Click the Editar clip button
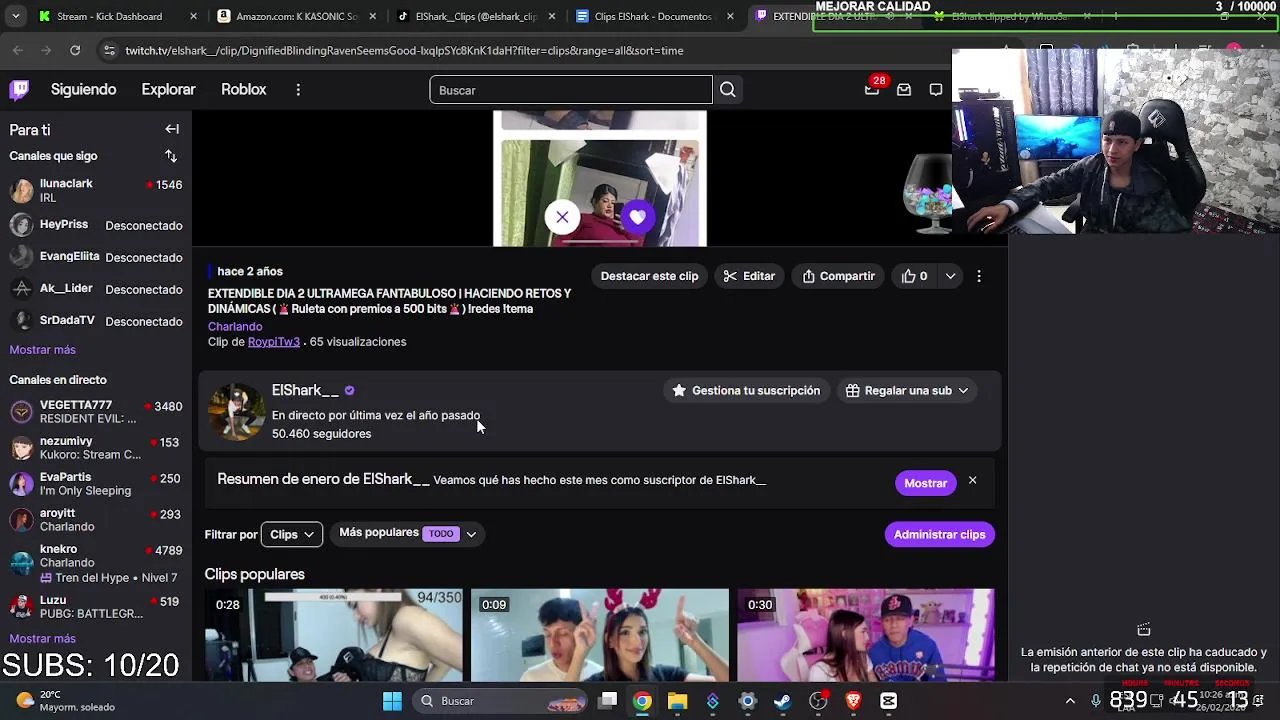1280x720 pixels. point(749,276)
